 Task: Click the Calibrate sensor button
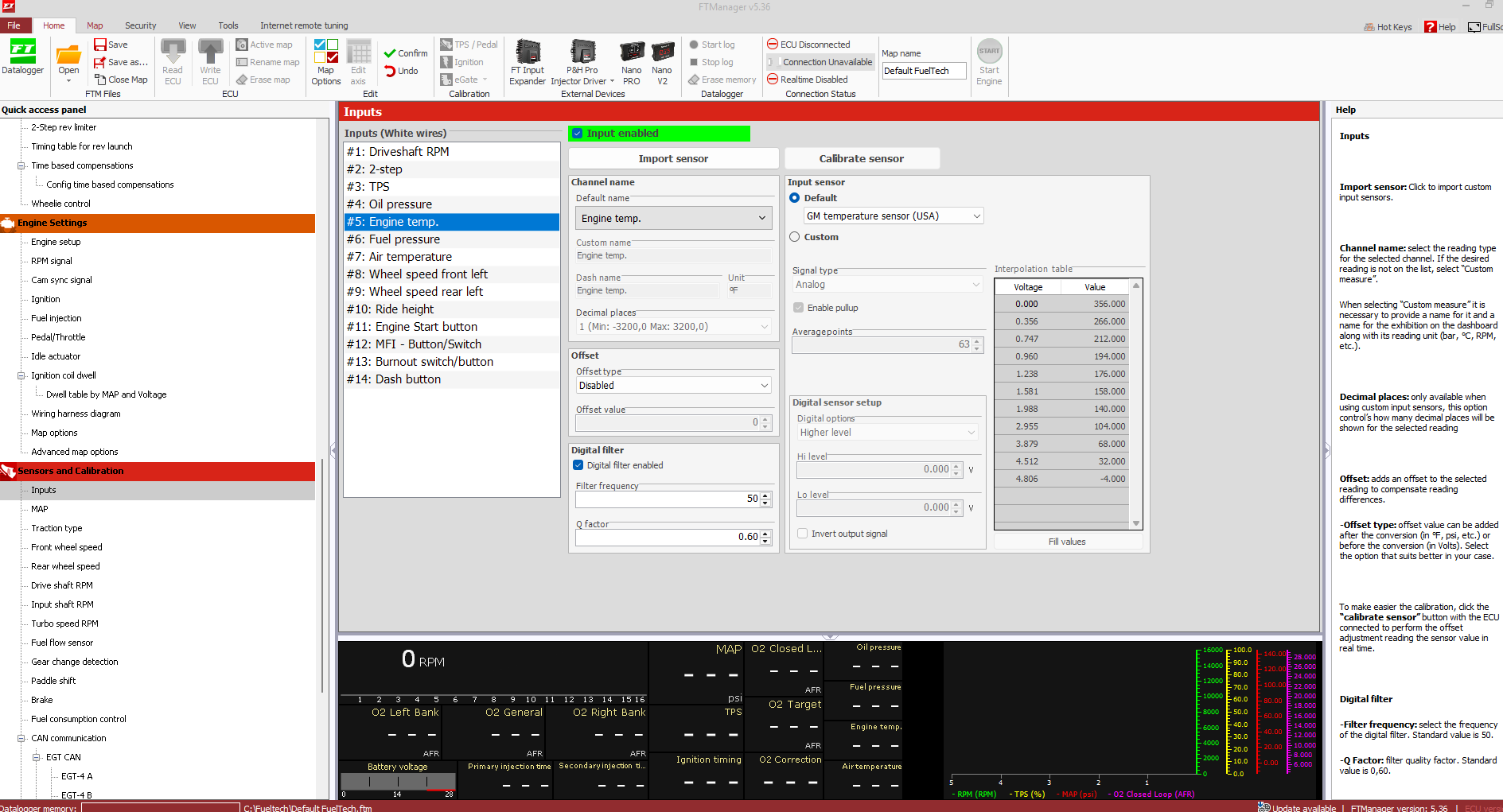point(862,158)
